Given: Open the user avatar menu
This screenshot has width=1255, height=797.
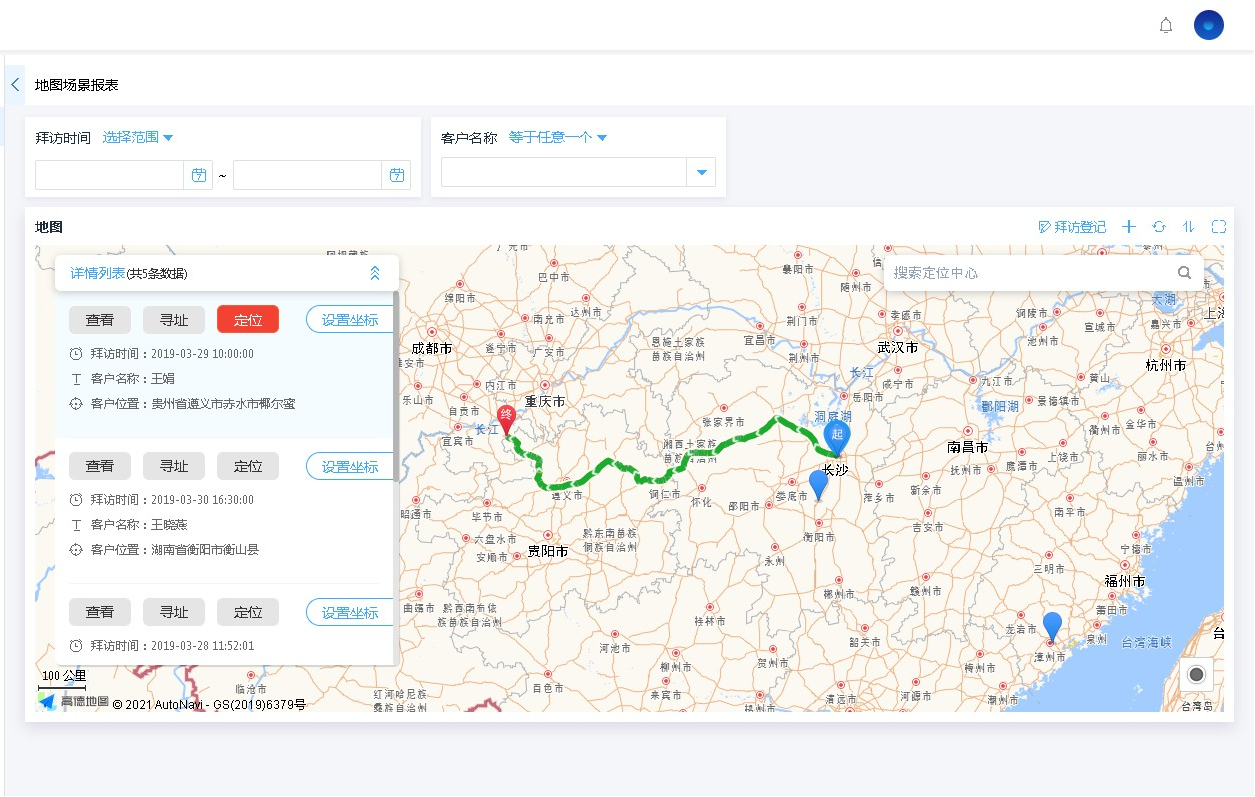Looking at the screenshot, I should click(x=1208, y=26).
